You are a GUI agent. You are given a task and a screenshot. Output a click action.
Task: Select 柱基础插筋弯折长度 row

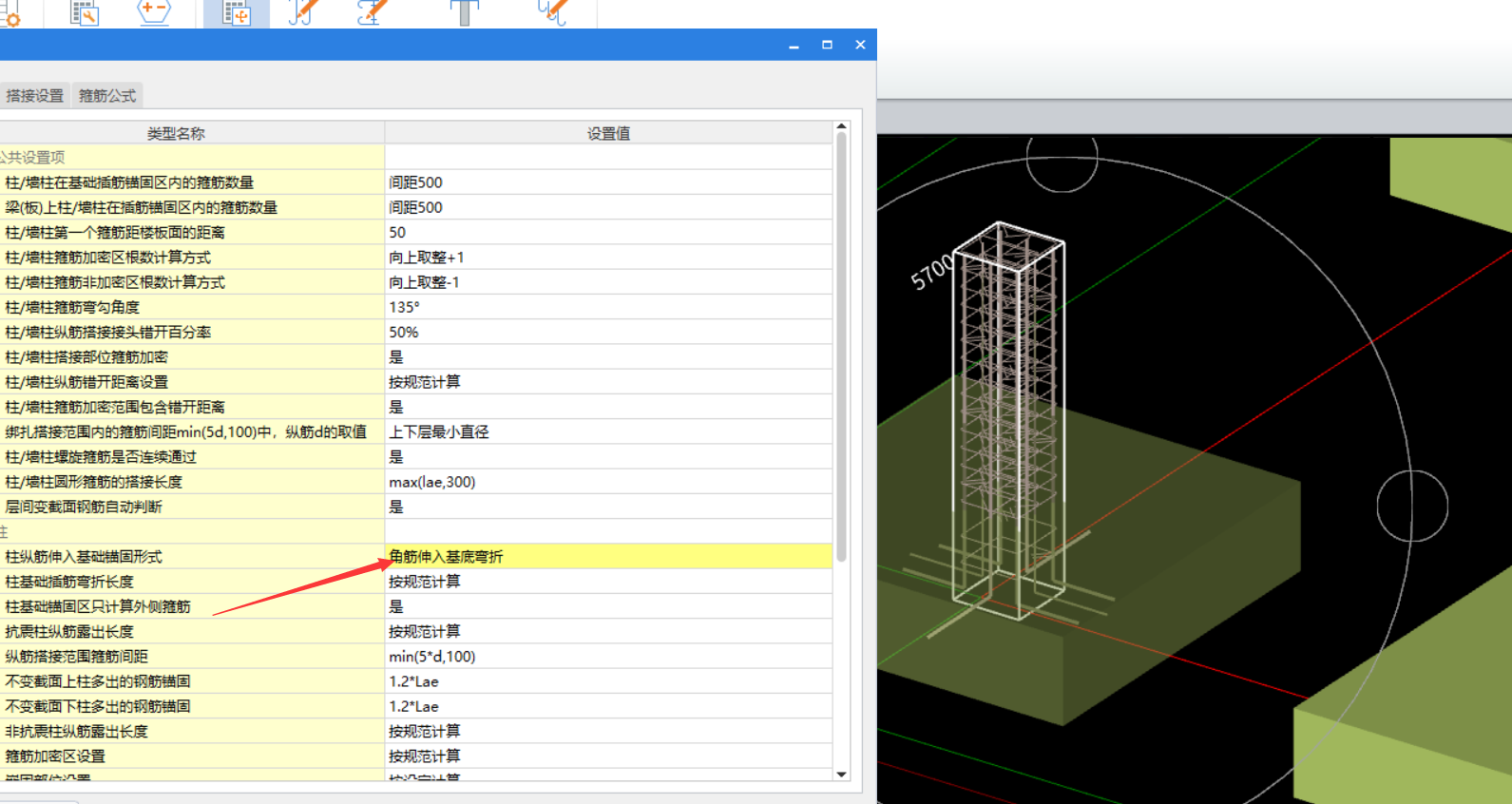click(192, 582)
